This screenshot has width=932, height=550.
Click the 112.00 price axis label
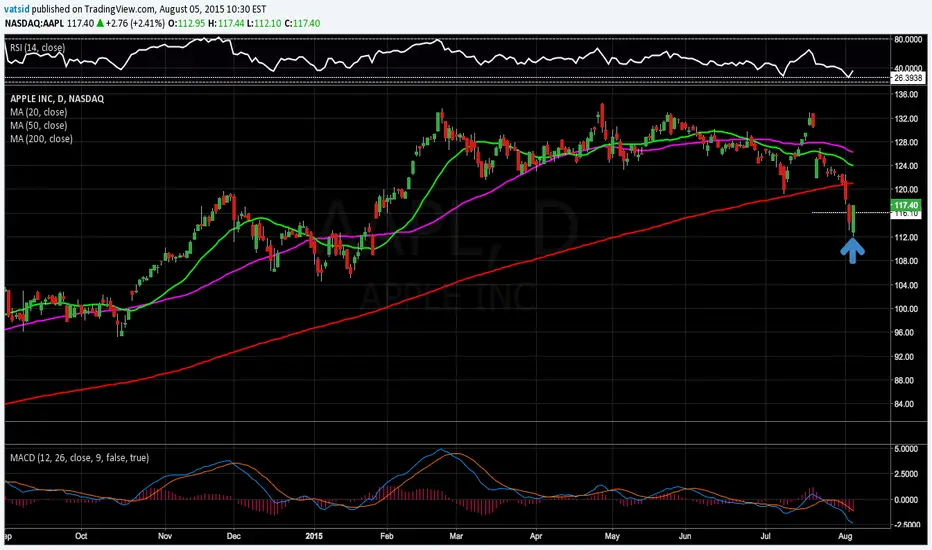(906, 237)
